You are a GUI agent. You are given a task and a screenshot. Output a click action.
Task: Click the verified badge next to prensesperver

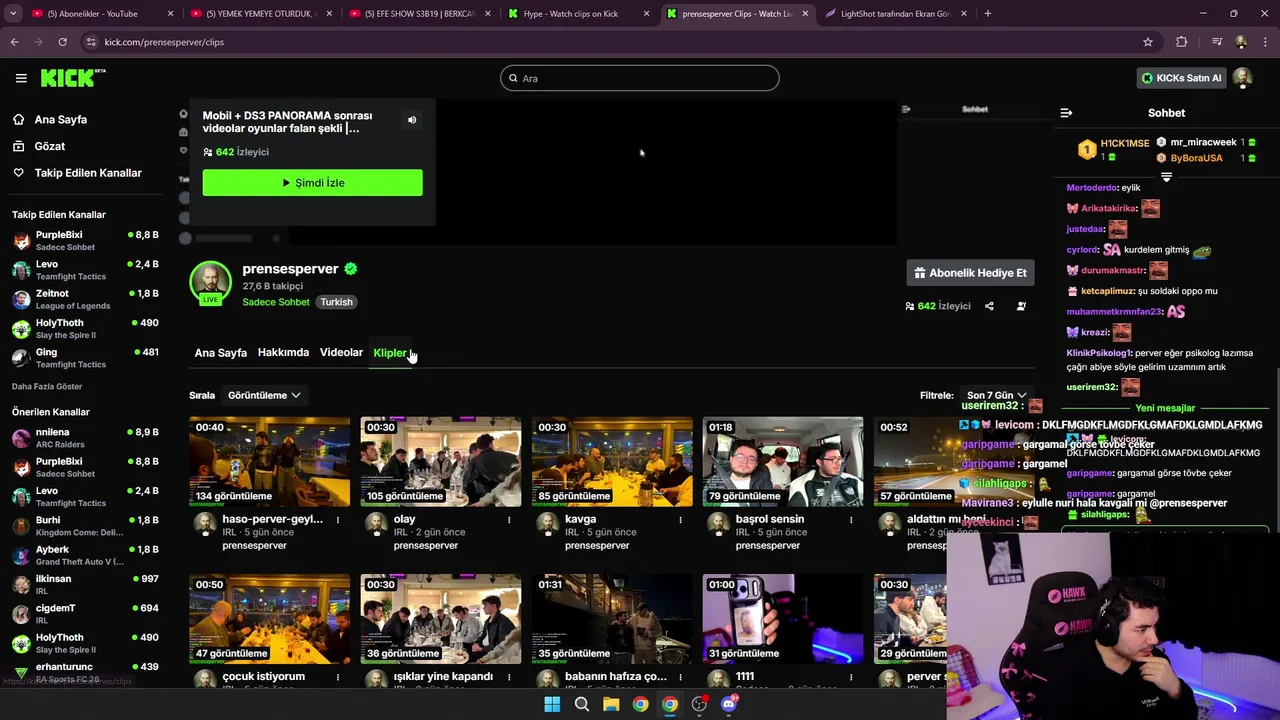(x=351, y=269)
